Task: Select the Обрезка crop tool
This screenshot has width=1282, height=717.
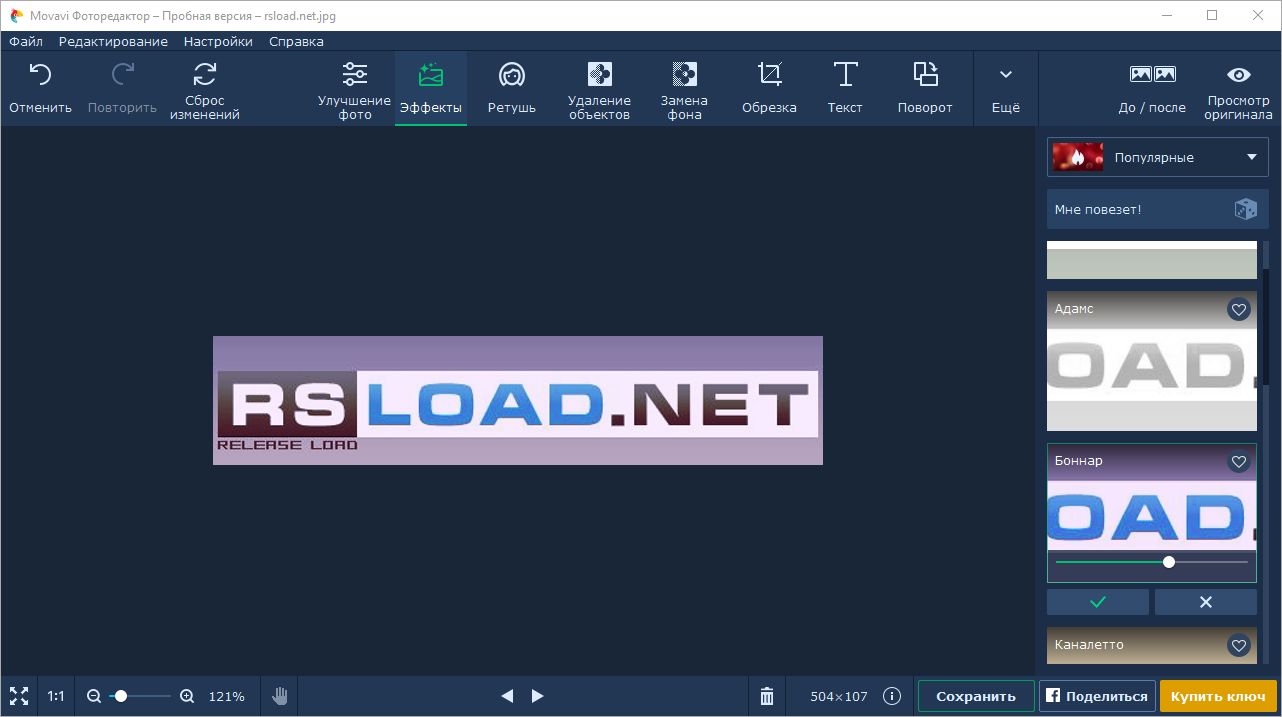Action: coord(769,88)
